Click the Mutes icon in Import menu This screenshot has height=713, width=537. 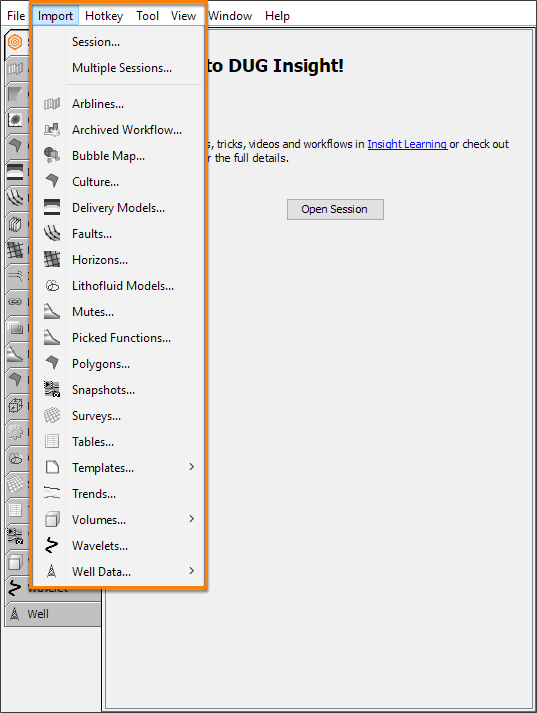[x=52, y=311]
